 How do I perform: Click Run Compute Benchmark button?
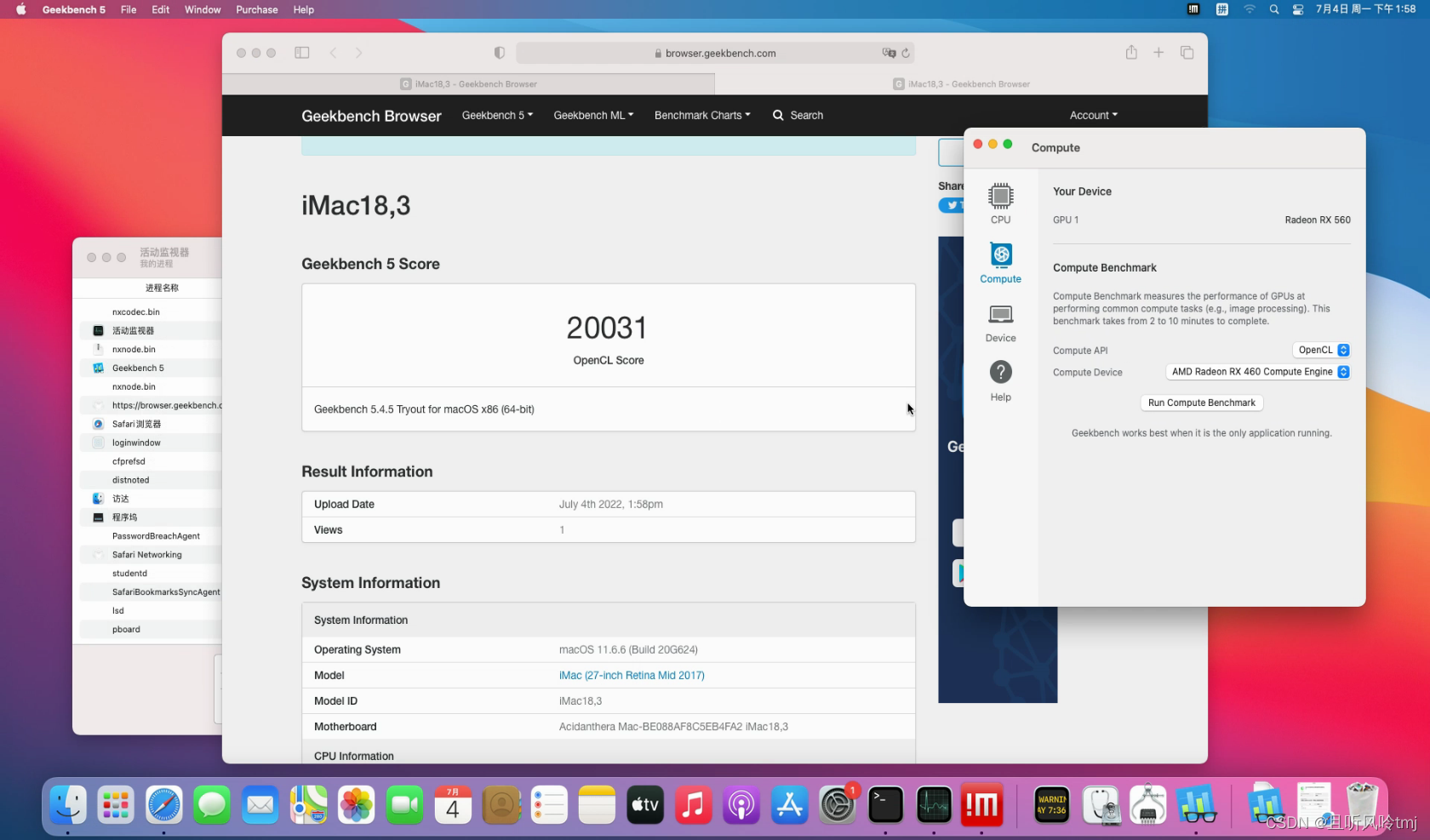[1201, 403]
